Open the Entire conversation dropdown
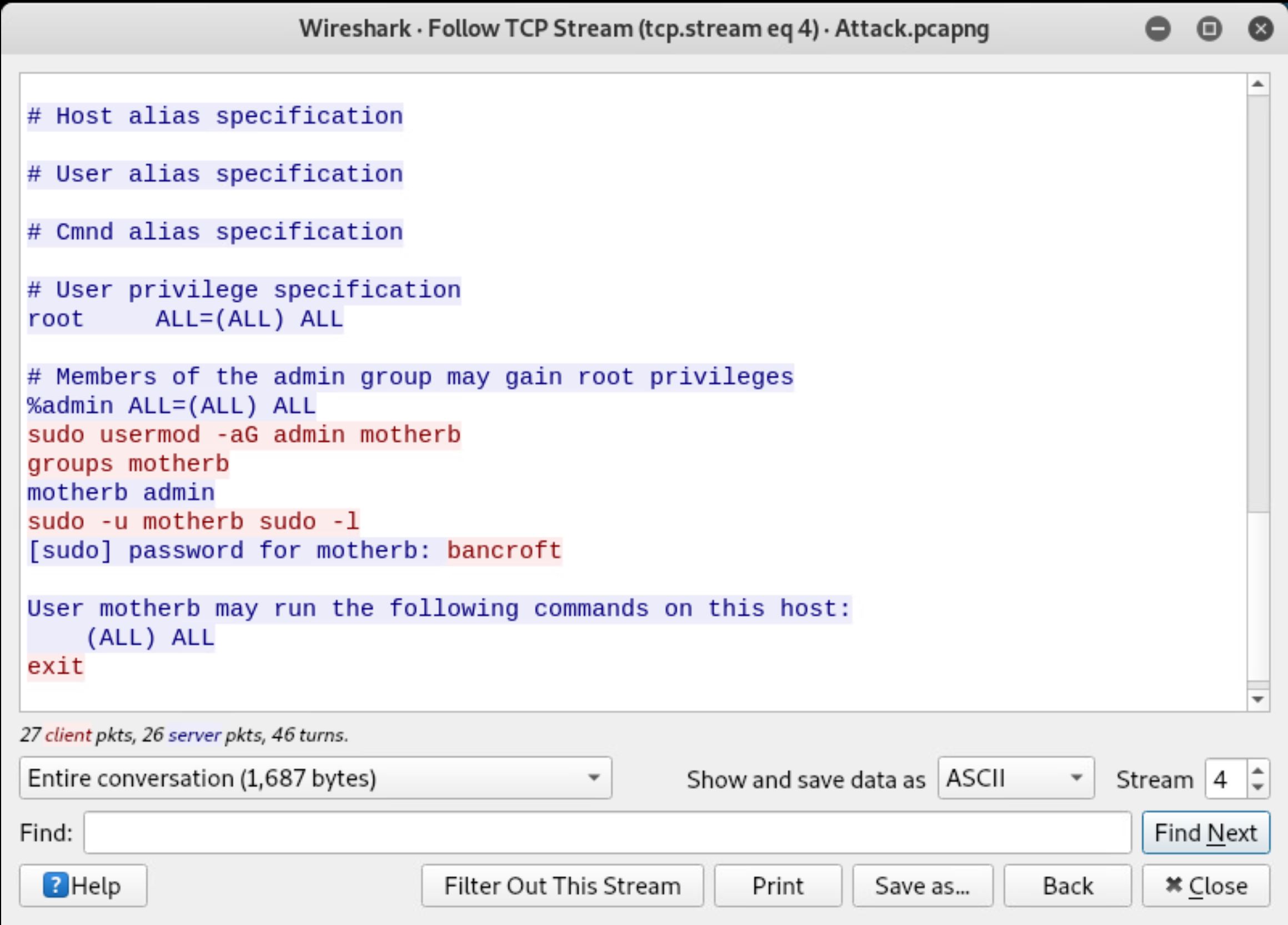Viewport: 1288px width, 925px height. pos(315,778)
